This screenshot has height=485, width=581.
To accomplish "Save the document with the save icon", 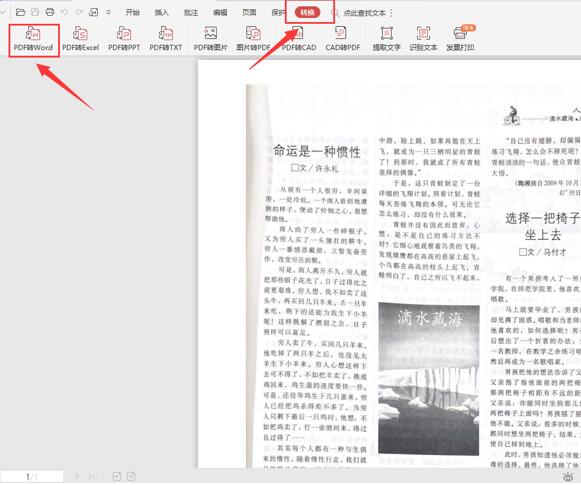I will pos(35,13).
